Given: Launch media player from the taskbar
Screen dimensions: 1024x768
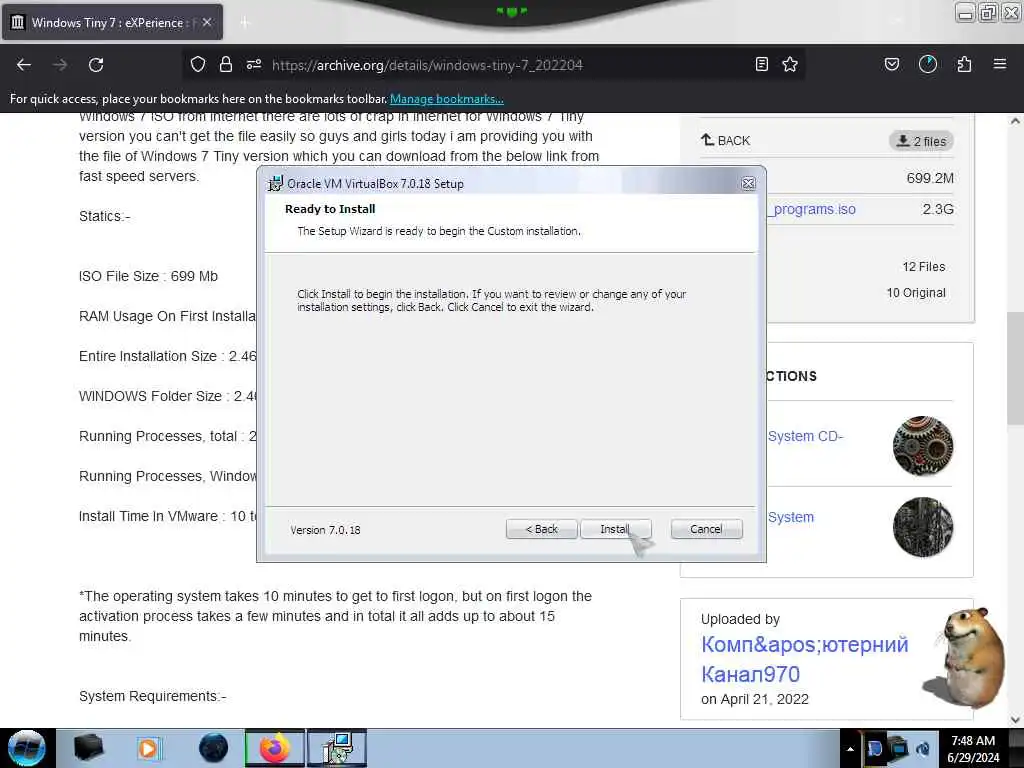Looking at the screenshot, I should pos(148,748).
